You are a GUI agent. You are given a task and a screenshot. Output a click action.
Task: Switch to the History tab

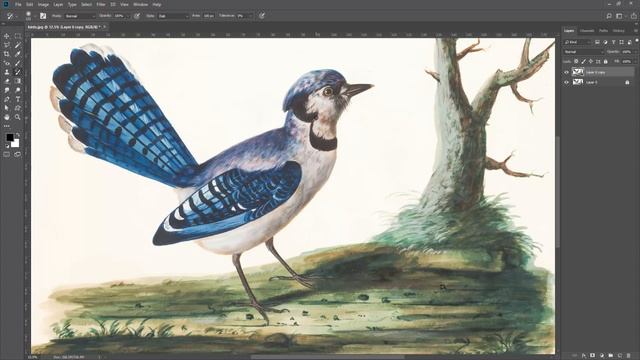(619, 31)
